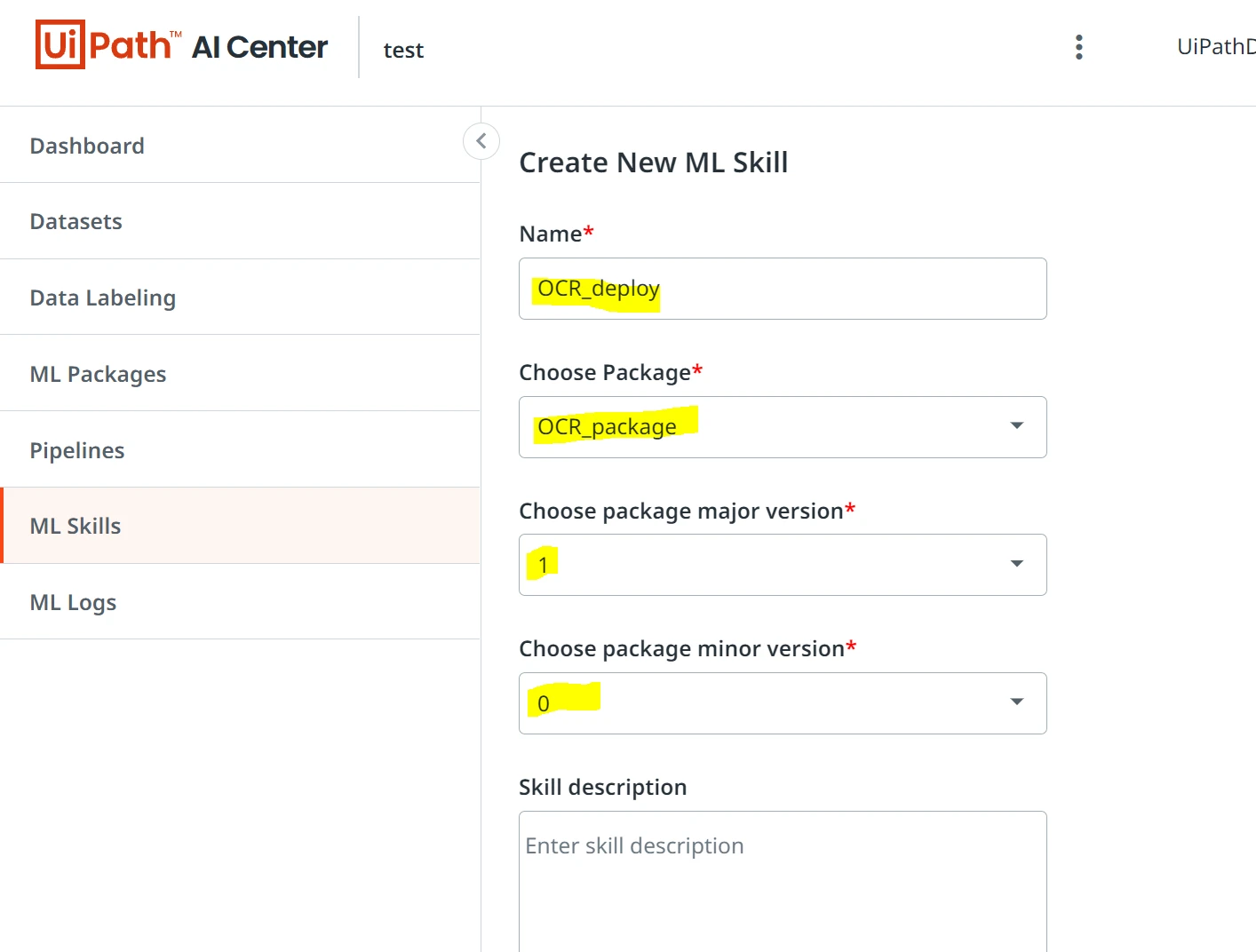Select ML Skills in the sidebar

point(240,526)
